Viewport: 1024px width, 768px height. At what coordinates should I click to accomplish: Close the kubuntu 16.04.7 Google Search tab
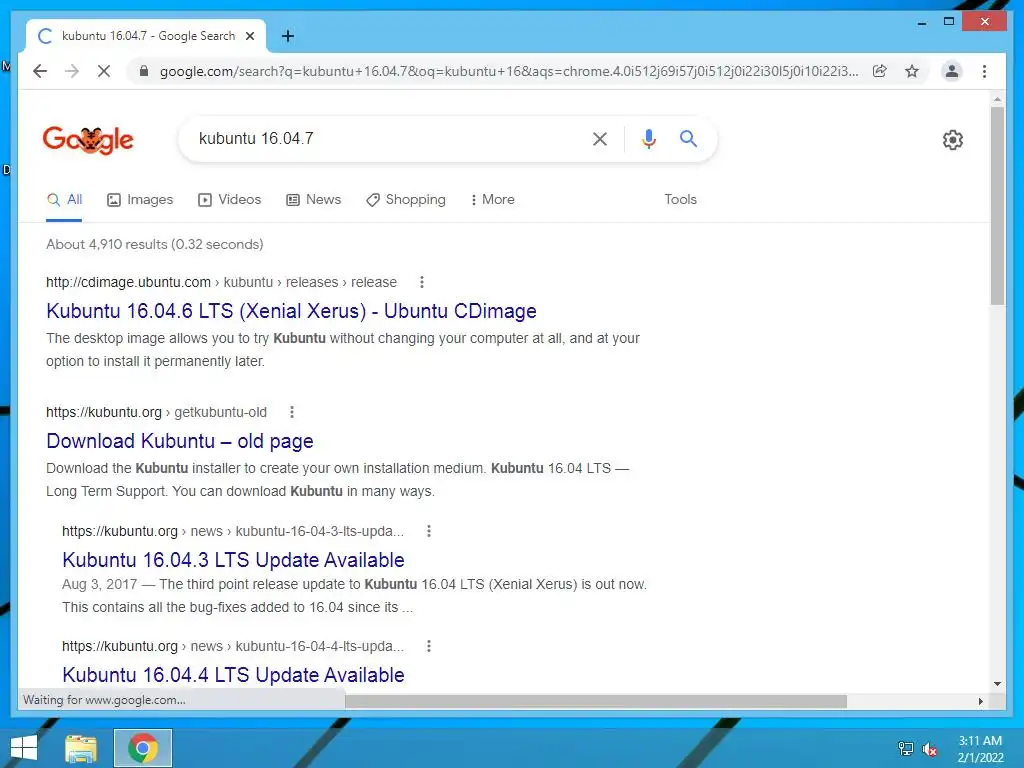pyautogui.click(x=250, y=36)
